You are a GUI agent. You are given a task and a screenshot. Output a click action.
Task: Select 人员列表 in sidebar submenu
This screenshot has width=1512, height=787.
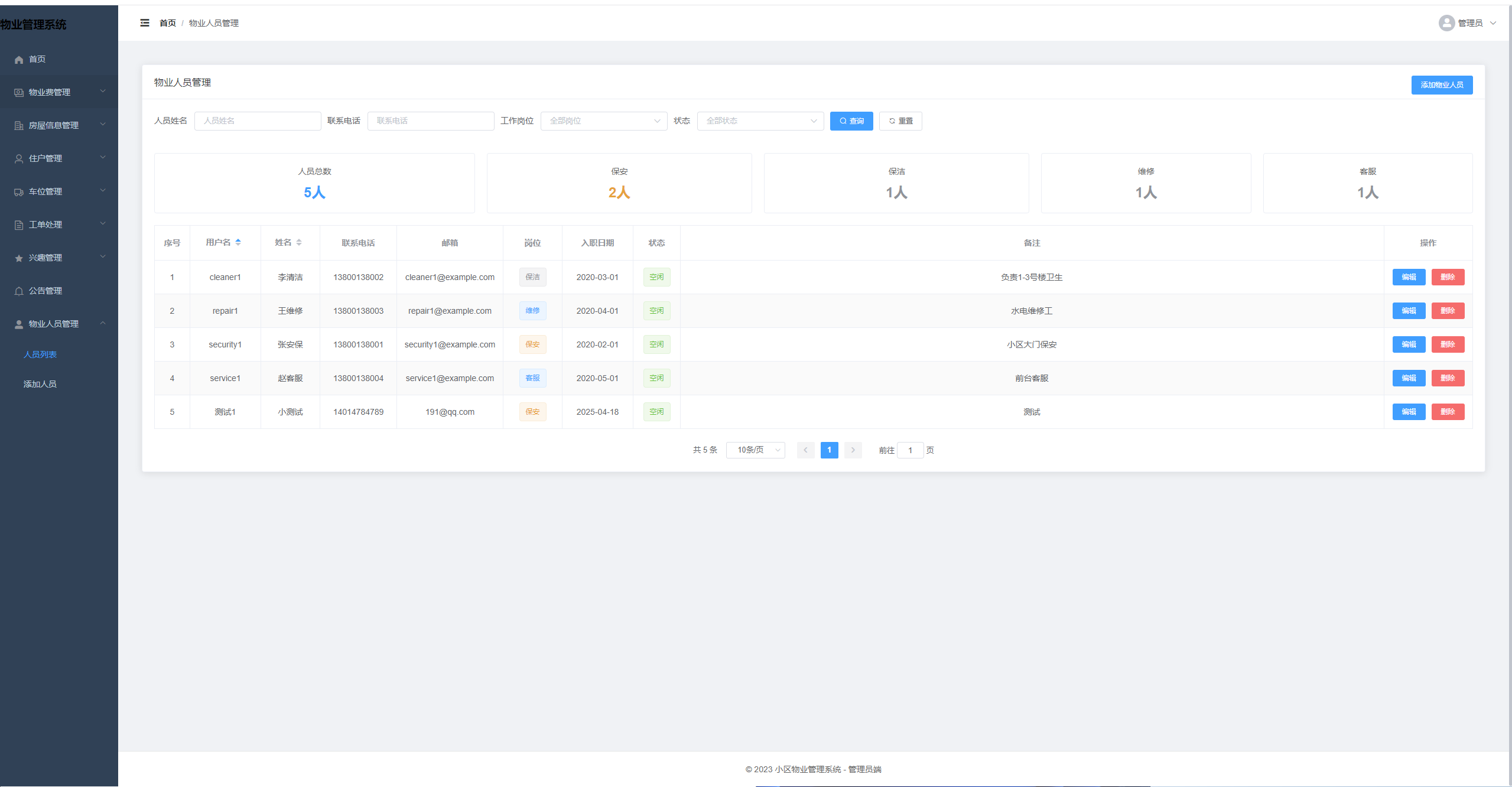tap(40, 355)
